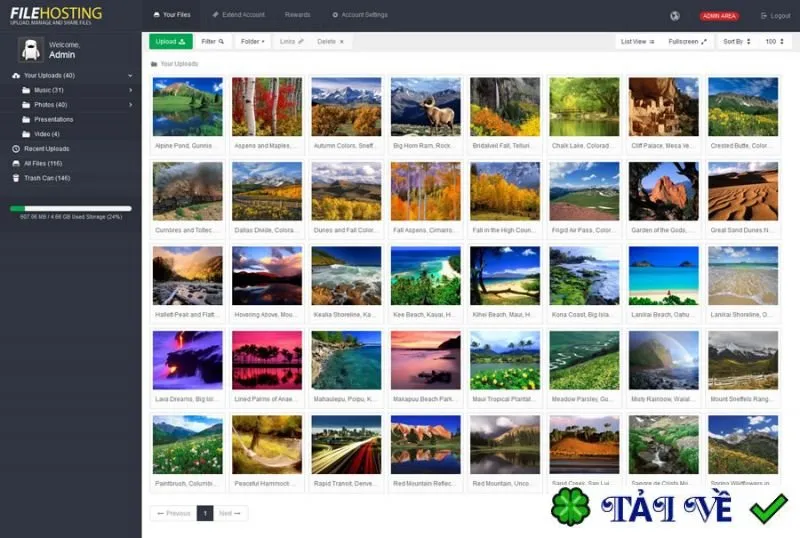This screenshot has width=800, height=538.
Task: Select the Kona Coast, Big Island thumbnail
Action: pyautogui.click(x=584, y=276)
